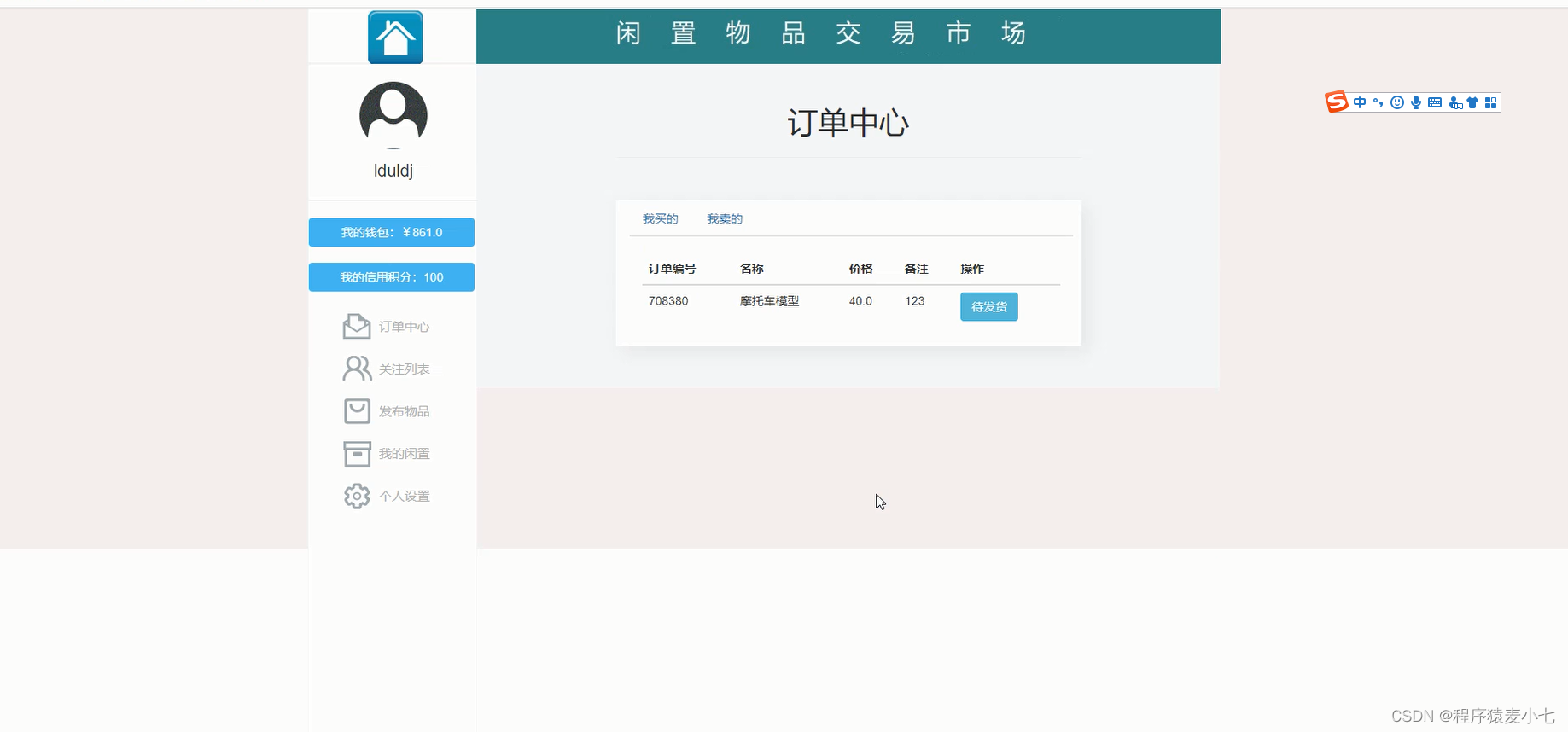Click the 订单编号 column header
This screenshot has height=732, width=1568.
(673, 269)
